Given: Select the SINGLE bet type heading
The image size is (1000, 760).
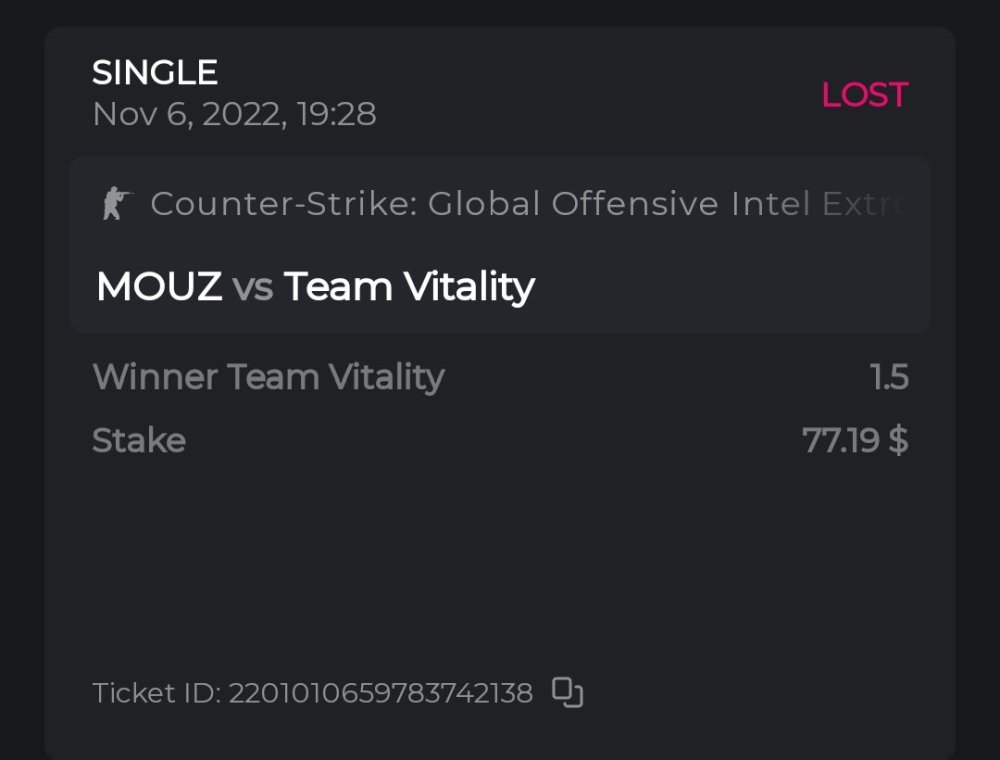Looking at the screenshot, I should pyautogui.click(x=155, y=72).
